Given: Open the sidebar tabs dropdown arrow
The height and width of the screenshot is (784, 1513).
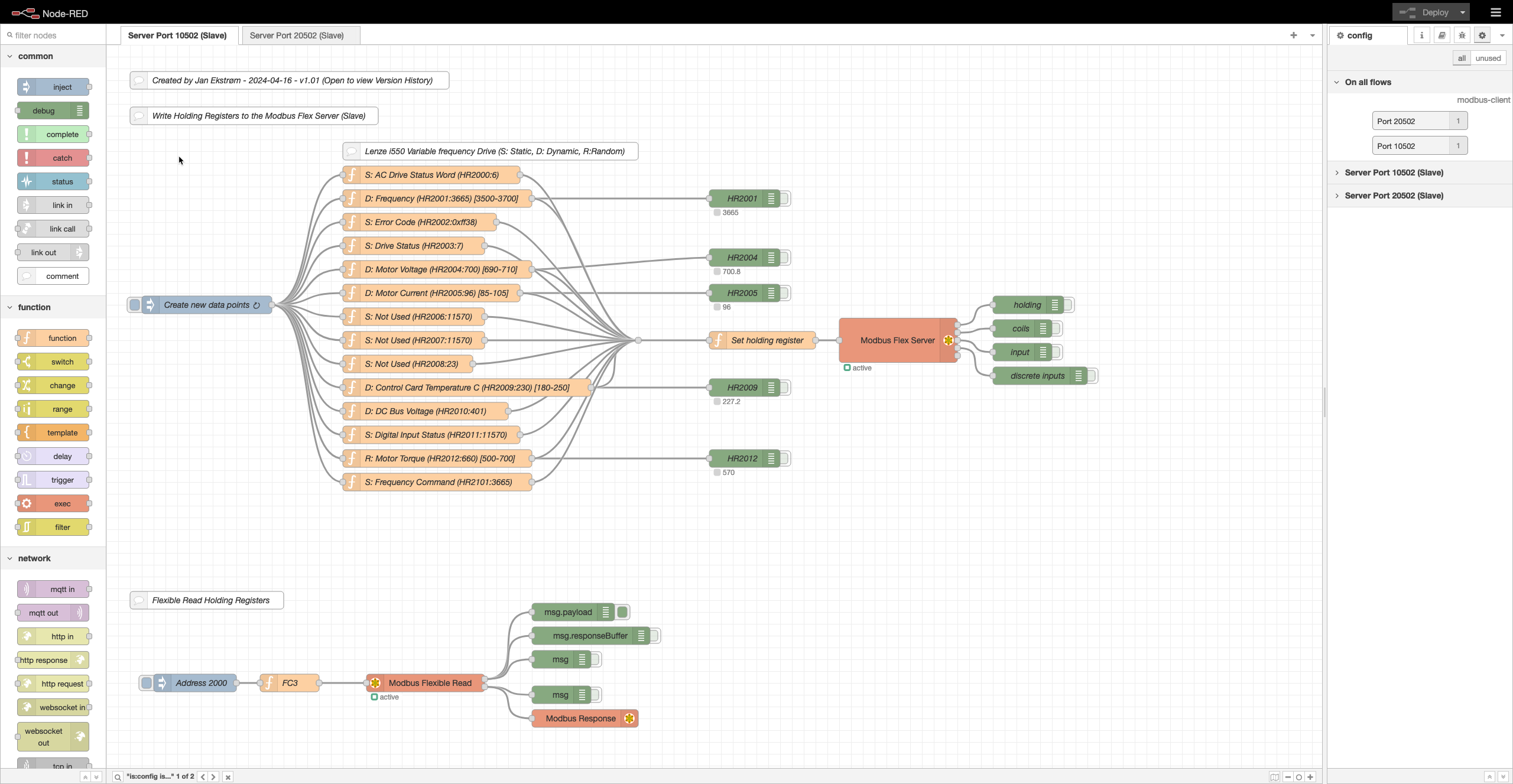Looking at the screenshot, I should click(1502, 35).
